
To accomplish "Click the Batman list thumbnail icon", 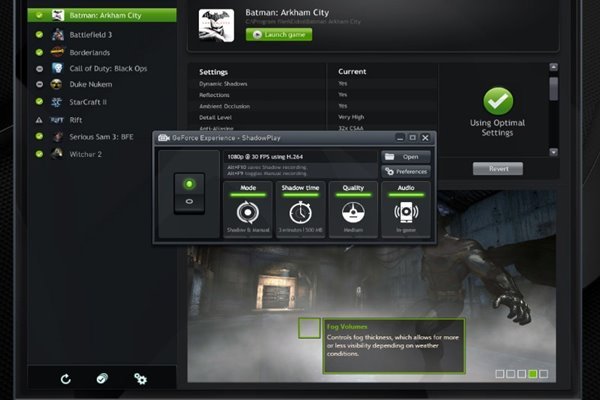I will [x=58, y=15].
